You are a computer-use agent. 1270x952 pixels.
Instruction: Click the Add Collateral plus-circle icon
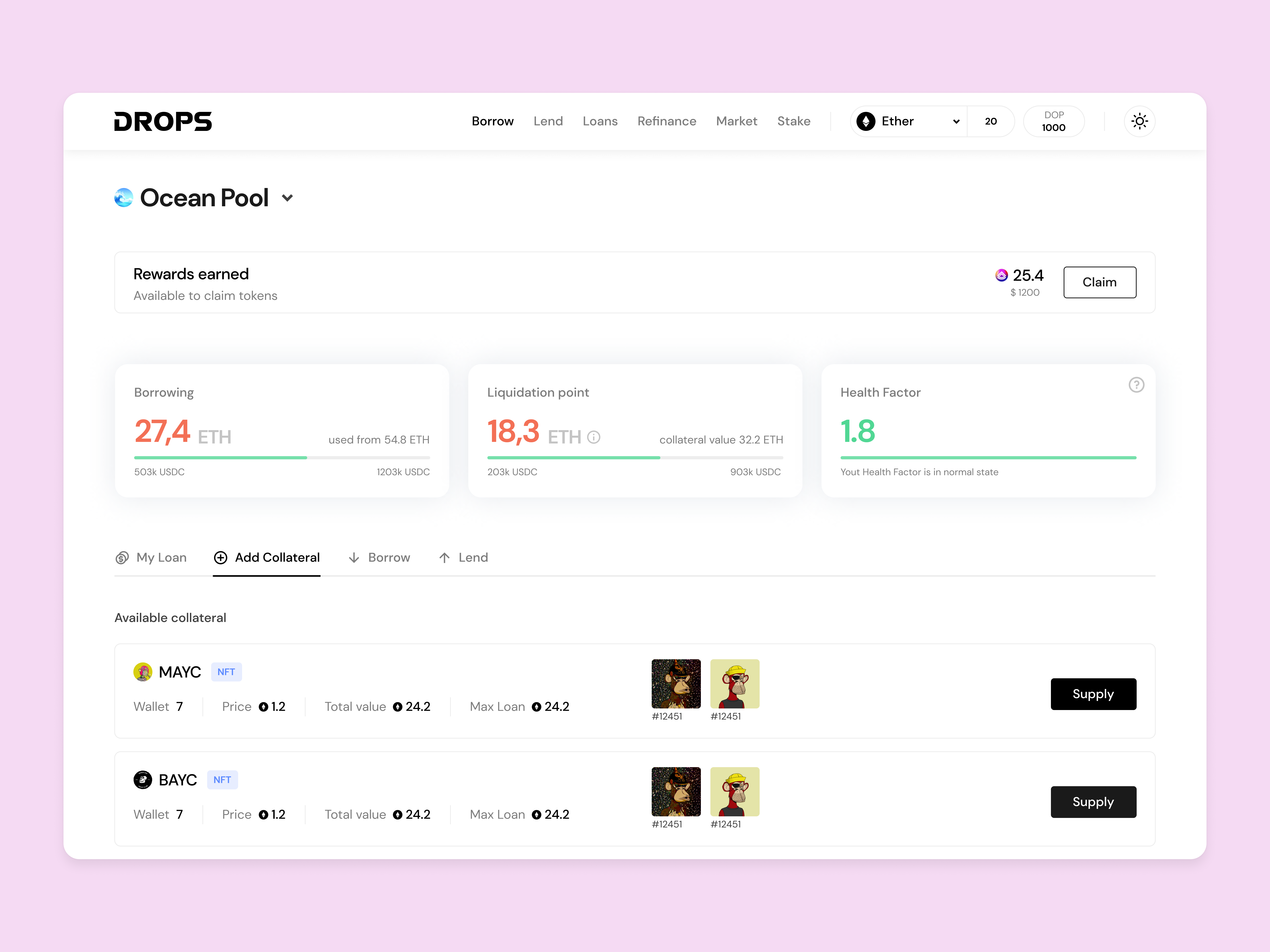220,558
